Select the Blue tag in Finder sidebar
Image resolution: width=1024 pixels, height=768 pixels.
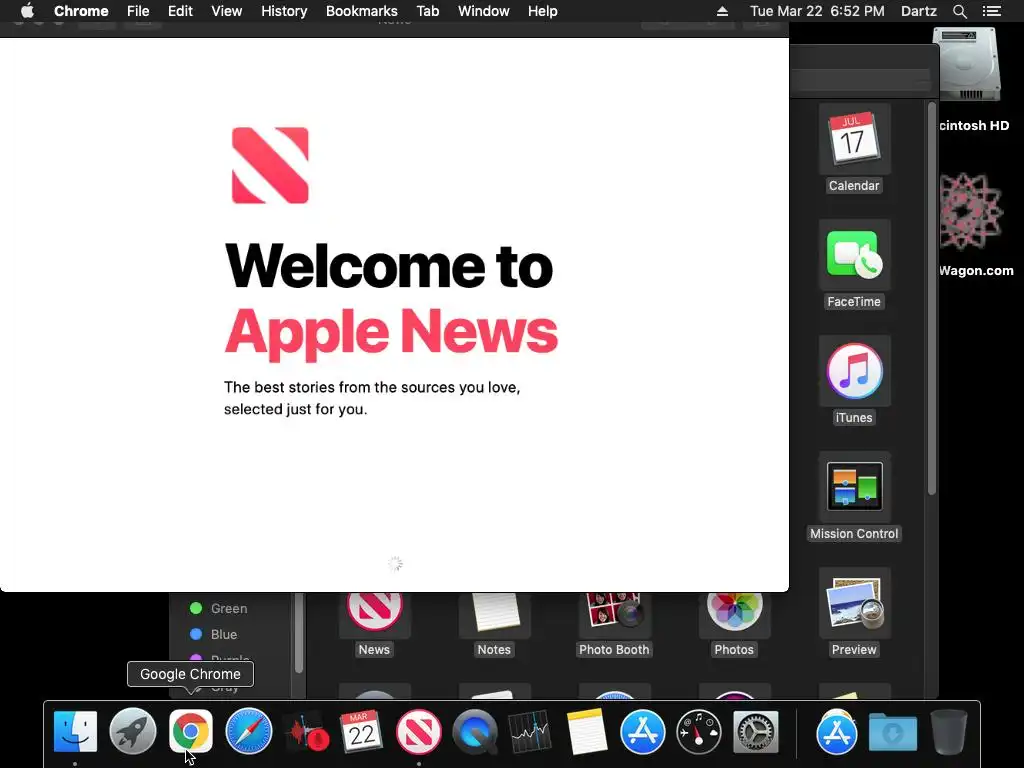(213, 634)
